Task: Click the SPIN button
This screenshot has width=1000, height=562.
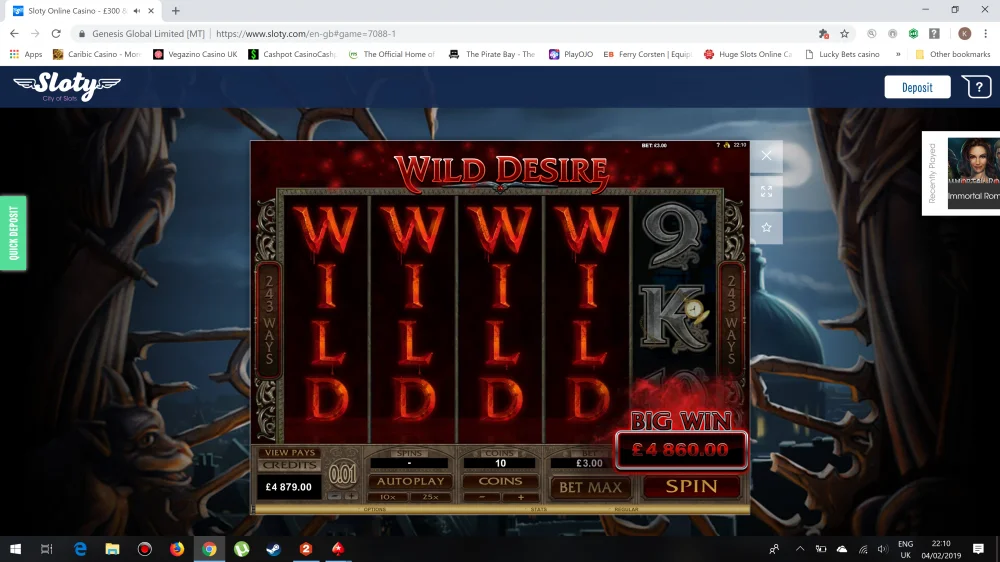Action: pos(691,487)
